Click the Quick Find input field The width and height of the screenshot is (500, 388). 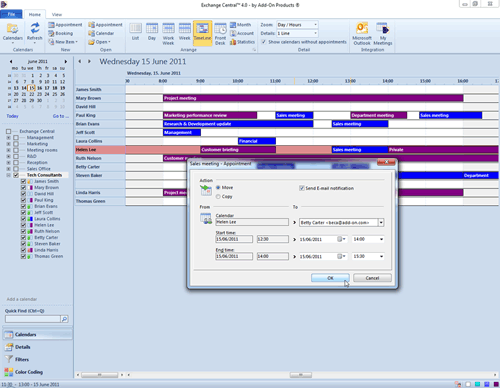(x=33, y=319)
